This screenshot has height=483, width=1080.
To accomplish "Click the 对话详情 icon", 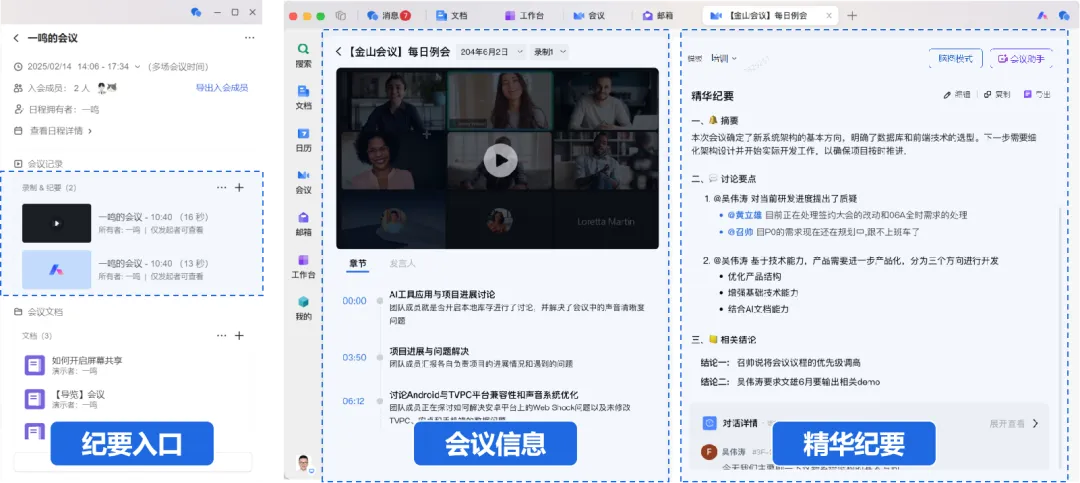I will coord(709,423).
